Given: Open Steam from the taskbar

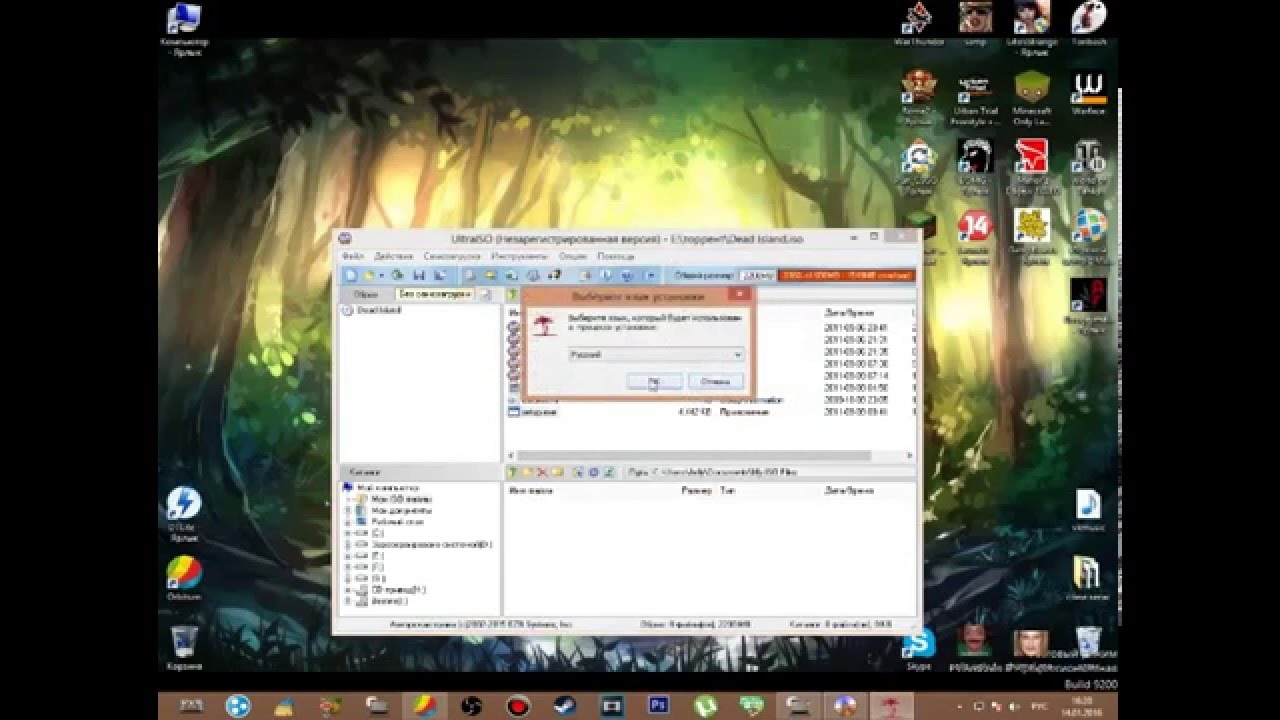Looking at the screenshot, I should (566, 706).
